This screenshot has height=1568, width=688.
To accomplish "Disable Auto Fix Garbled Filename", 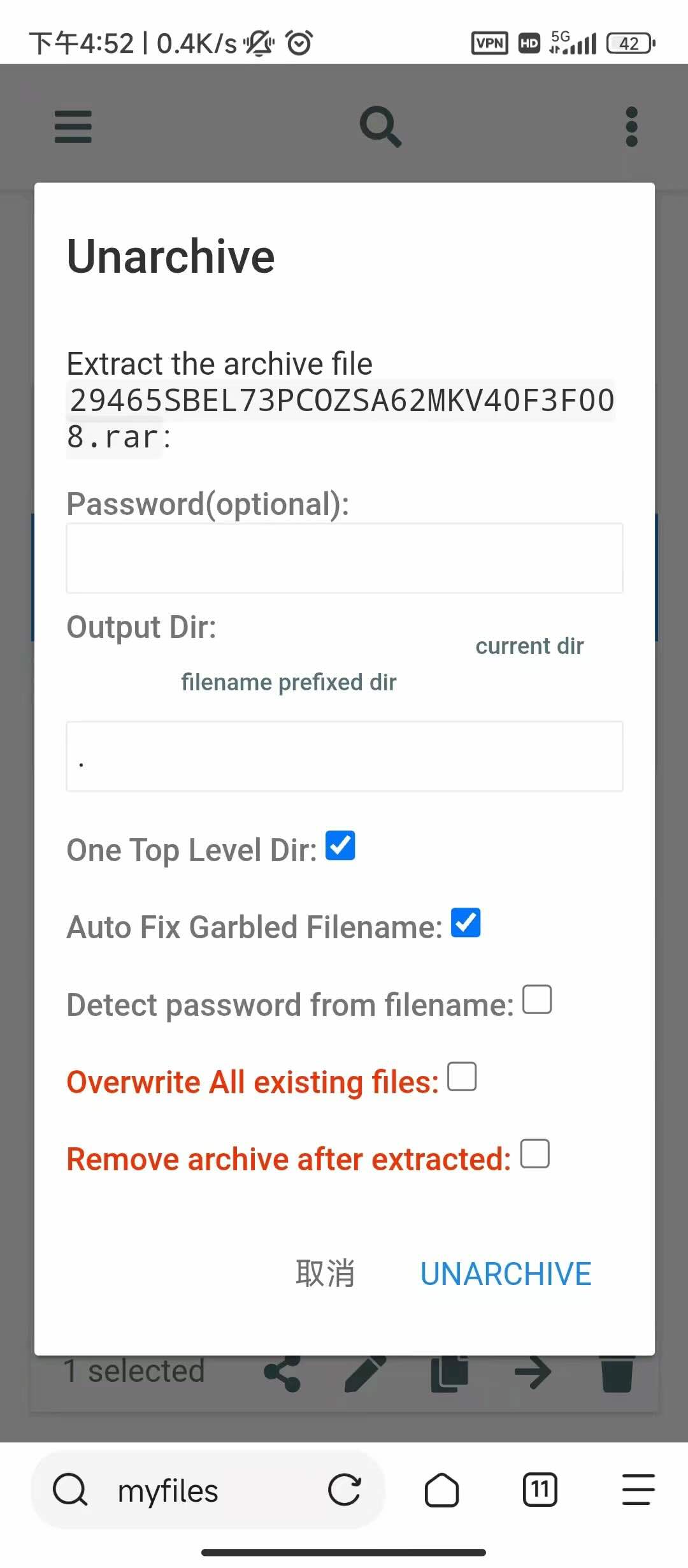I will pyautogui.click(x=466, y=923).
